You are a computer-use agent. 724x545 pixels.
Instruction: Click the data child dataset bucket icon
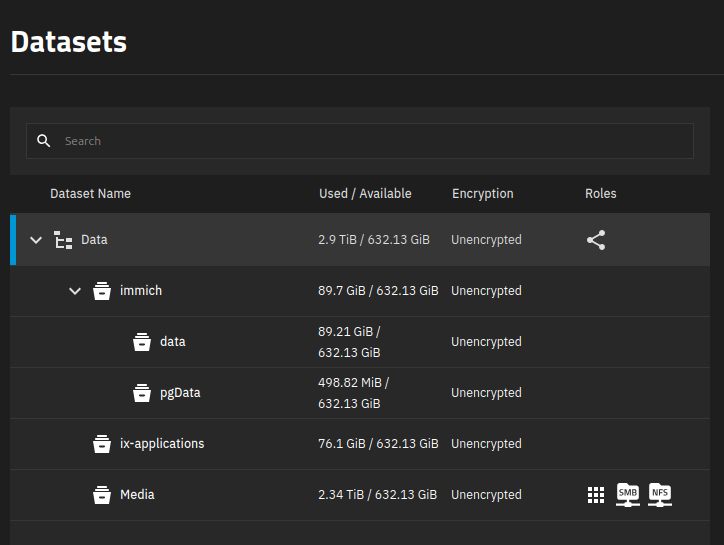tap(142, 342)
